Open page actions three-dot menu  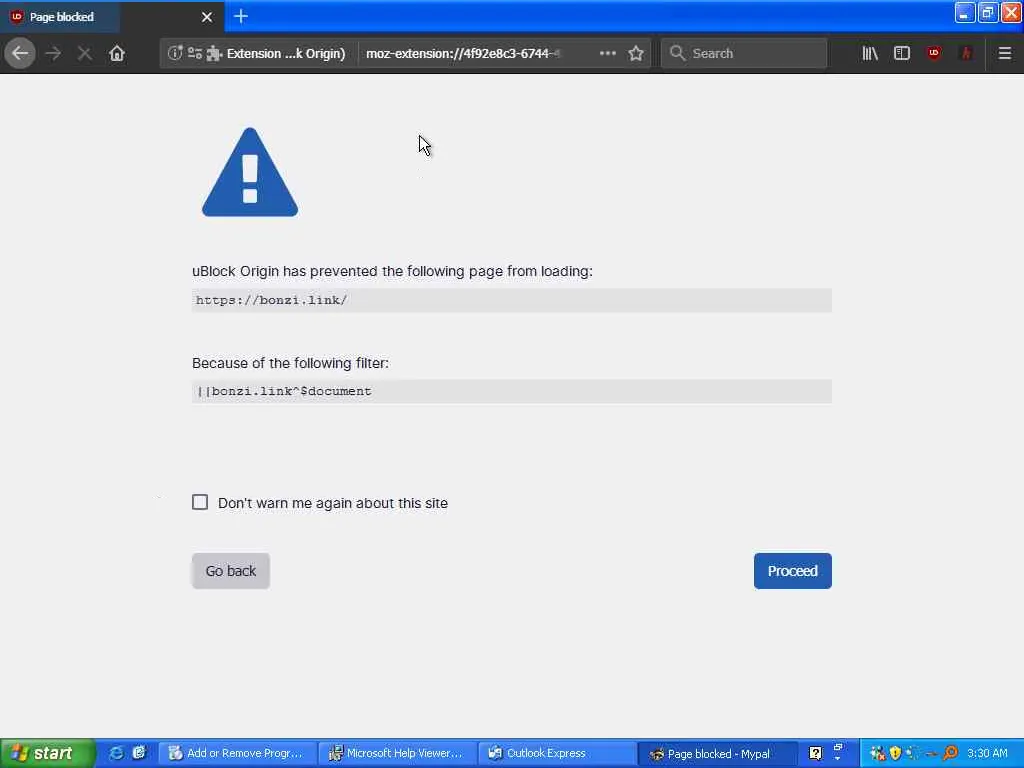[607, 54]
